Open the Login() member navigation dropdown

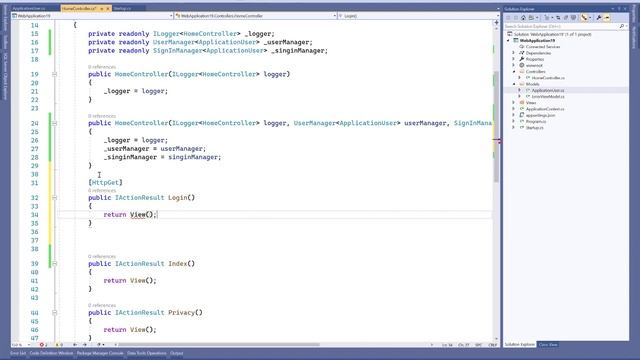pyautogui.click(x=418, y=16)
